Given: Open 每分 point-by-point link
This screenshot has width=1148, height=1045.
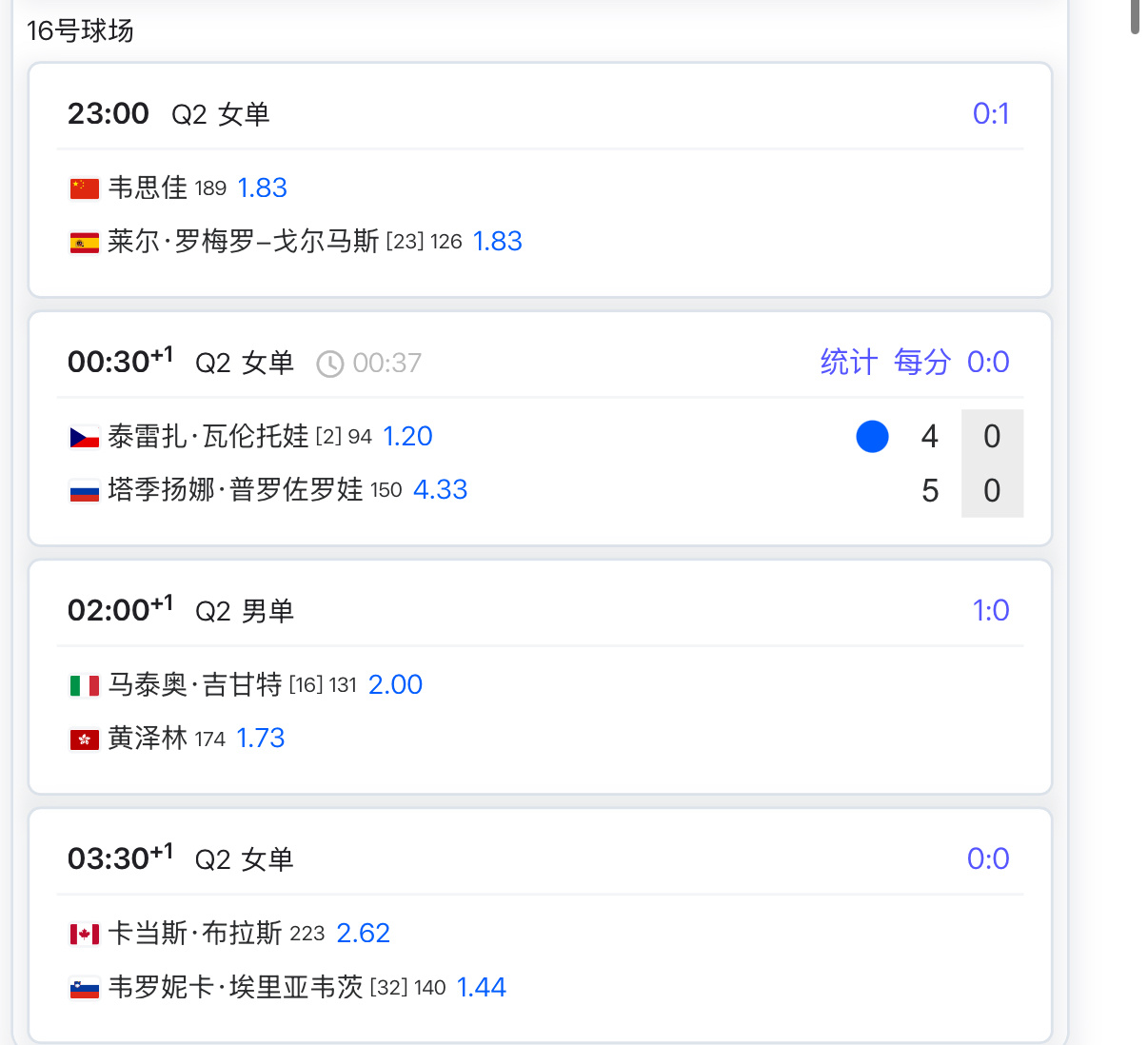Looking at the screenshot, I should pyautogui.click(x=922, y=362).
